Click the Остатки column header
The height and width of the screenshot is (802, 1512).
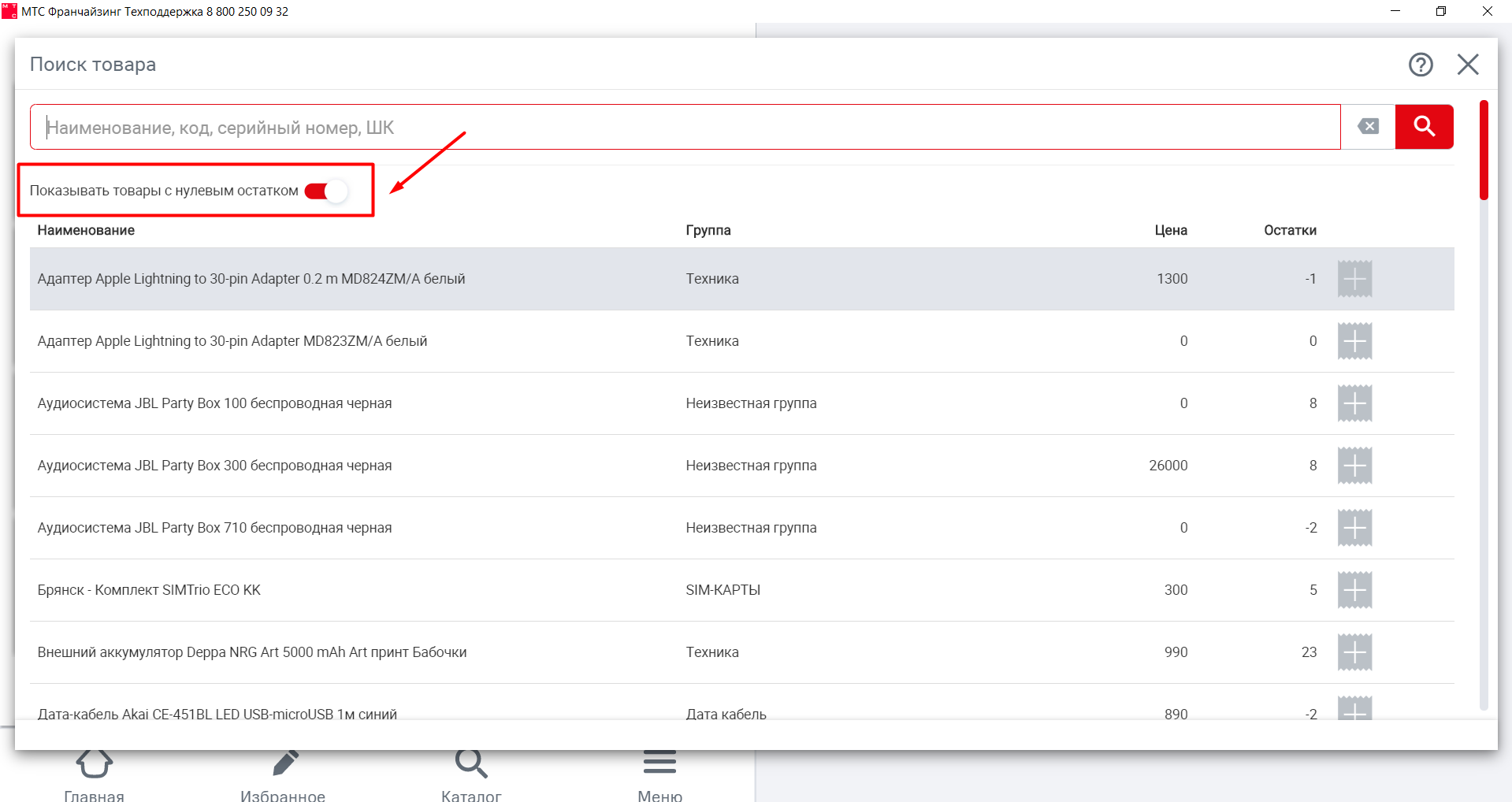point(1290,230)
